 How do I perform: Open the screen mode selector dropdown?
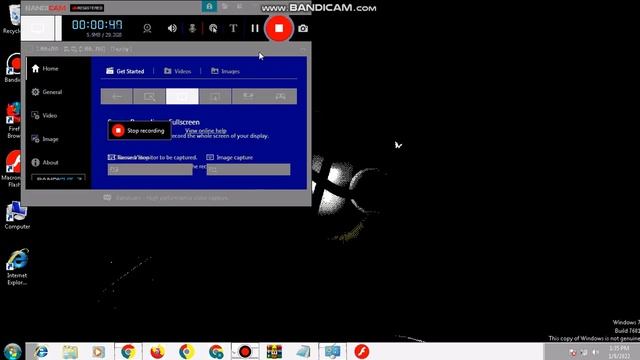[42, 28]
